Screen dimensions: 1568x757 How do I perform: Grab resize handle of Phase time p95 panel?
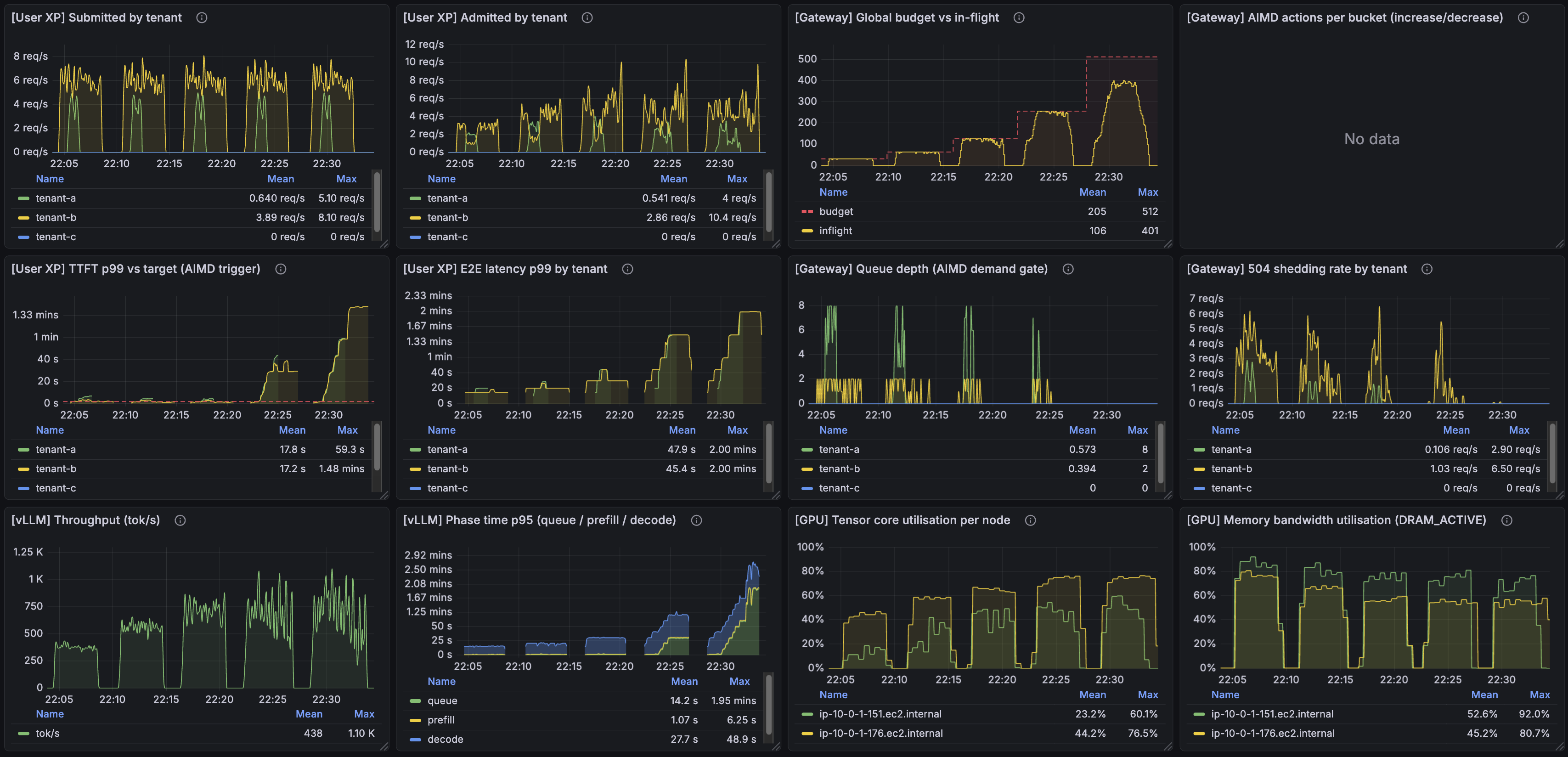point(776,746)
